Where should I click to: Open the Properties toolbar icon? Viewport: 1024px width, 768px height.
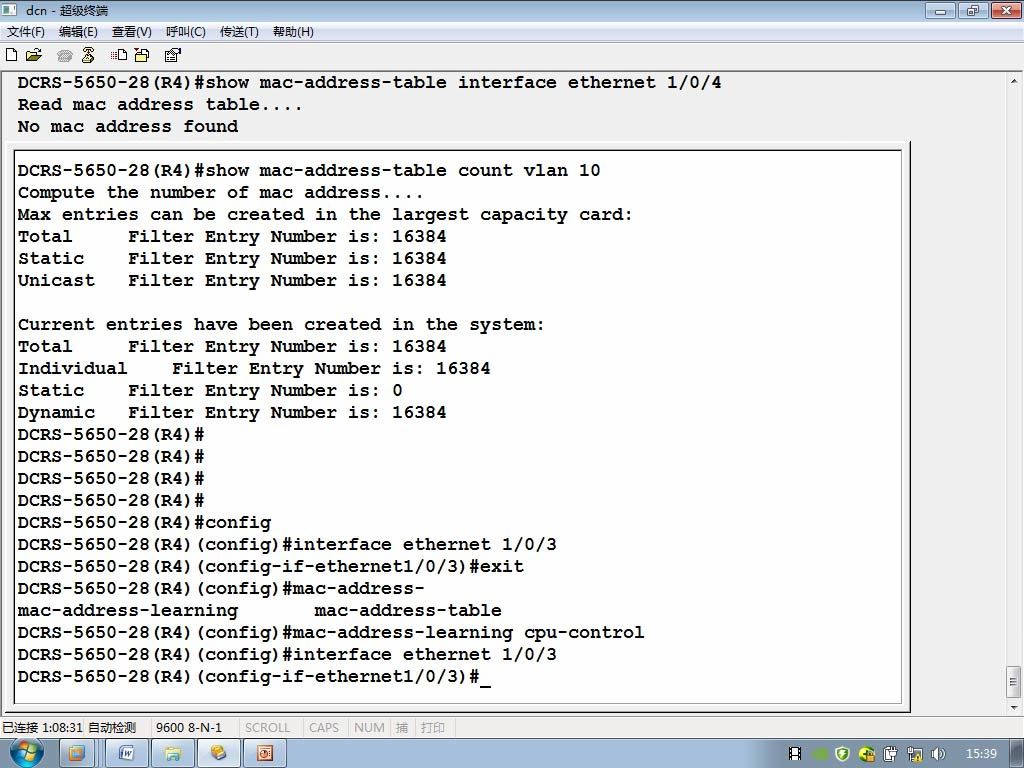click(x=172, y=55)
